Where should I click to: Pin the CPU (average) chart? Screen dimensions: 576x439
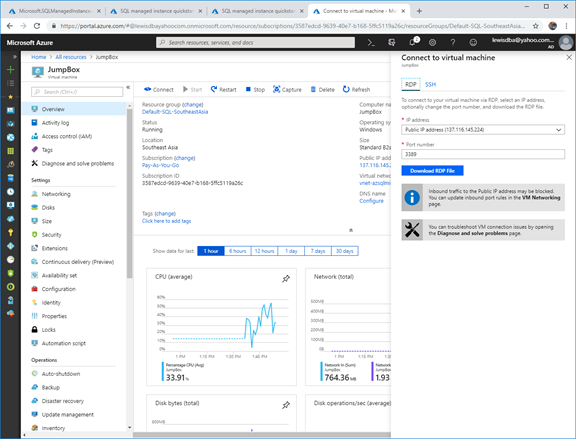[286, 278]
